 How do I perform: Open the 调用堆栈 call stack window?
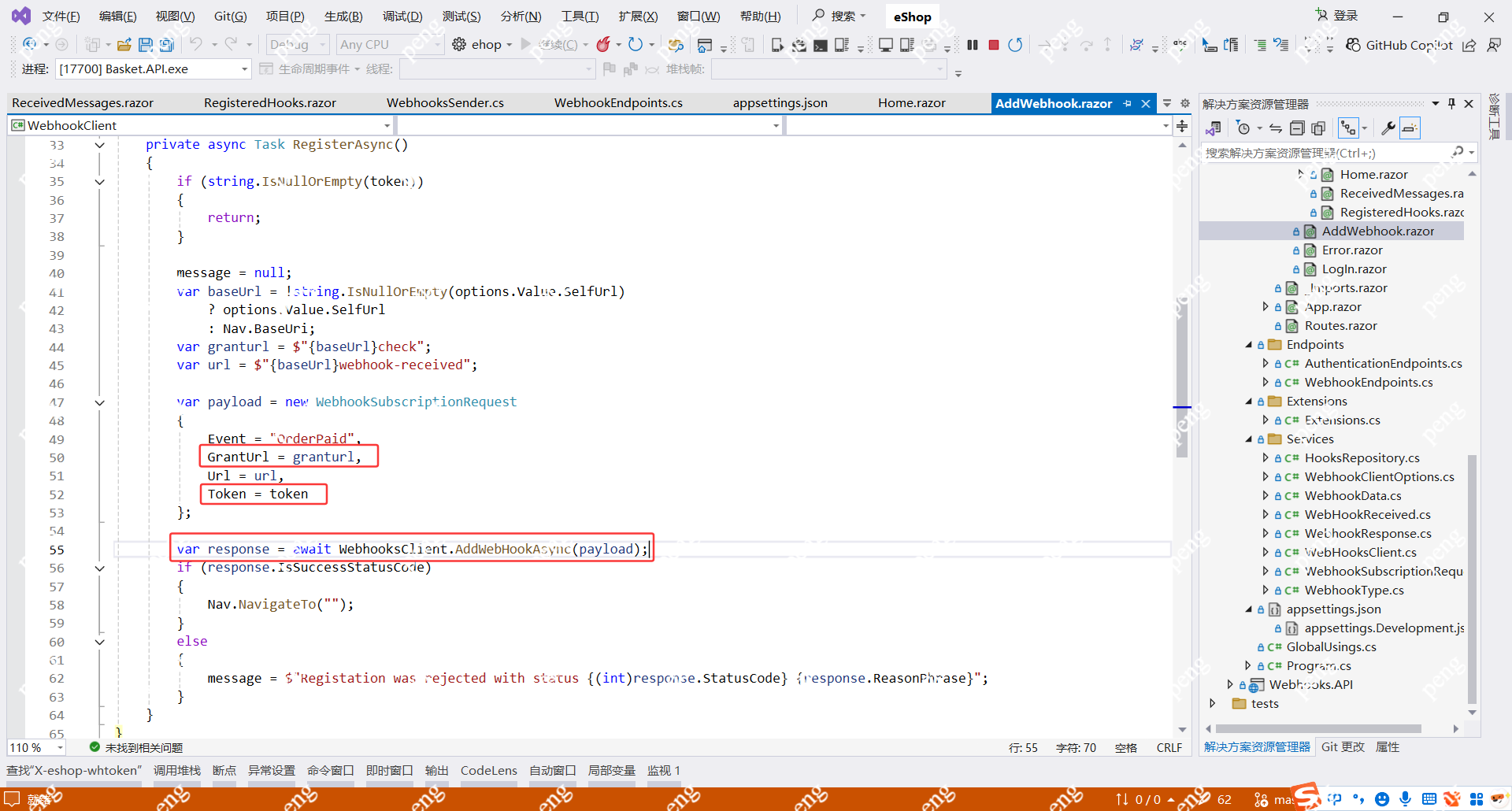click(x=177, y=771)
